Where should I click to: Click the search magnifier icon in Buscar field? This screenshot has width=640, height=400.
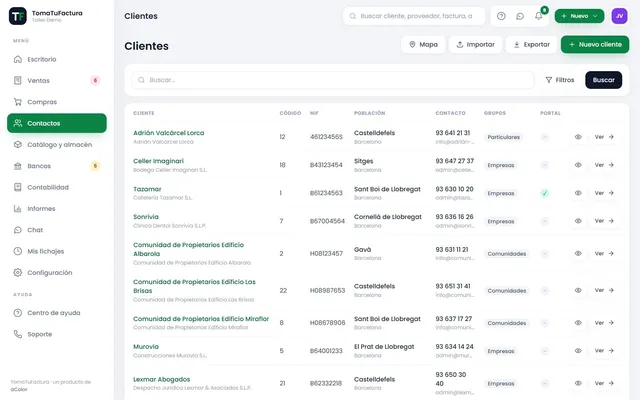pos(141,80)
